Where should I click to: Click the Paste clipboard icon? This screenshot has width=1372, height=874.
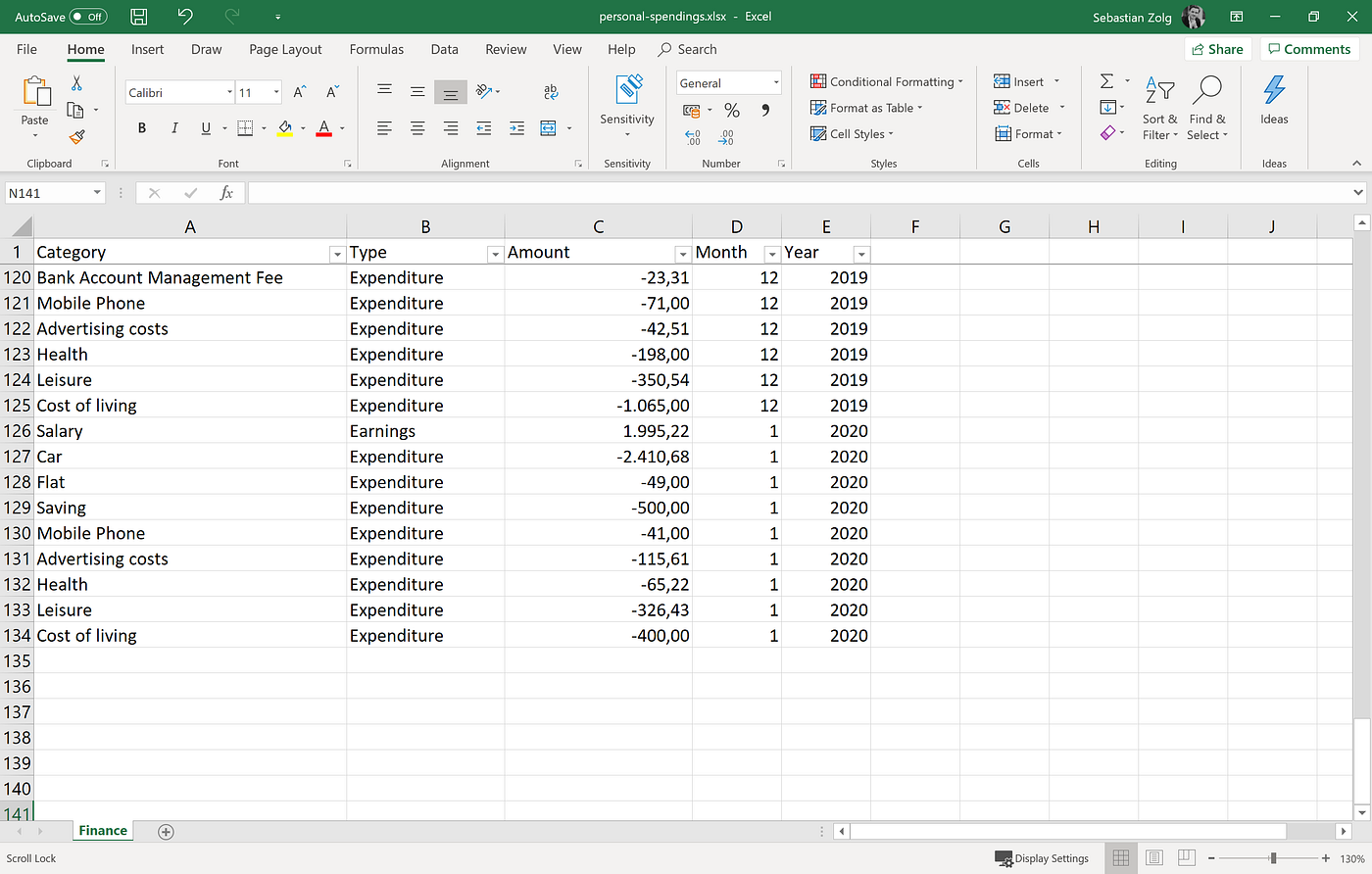(36, 91)
